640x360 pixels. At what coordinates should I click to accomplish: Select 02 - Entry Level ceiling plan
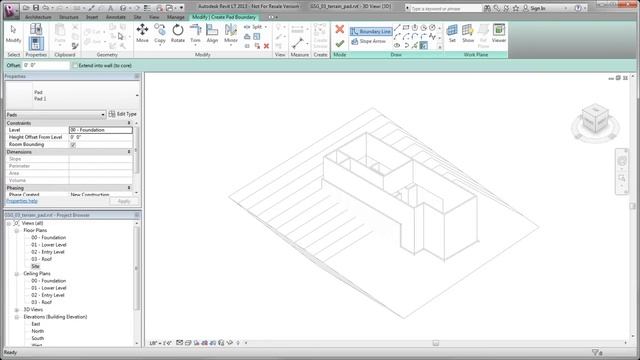(x=48, y=295)
